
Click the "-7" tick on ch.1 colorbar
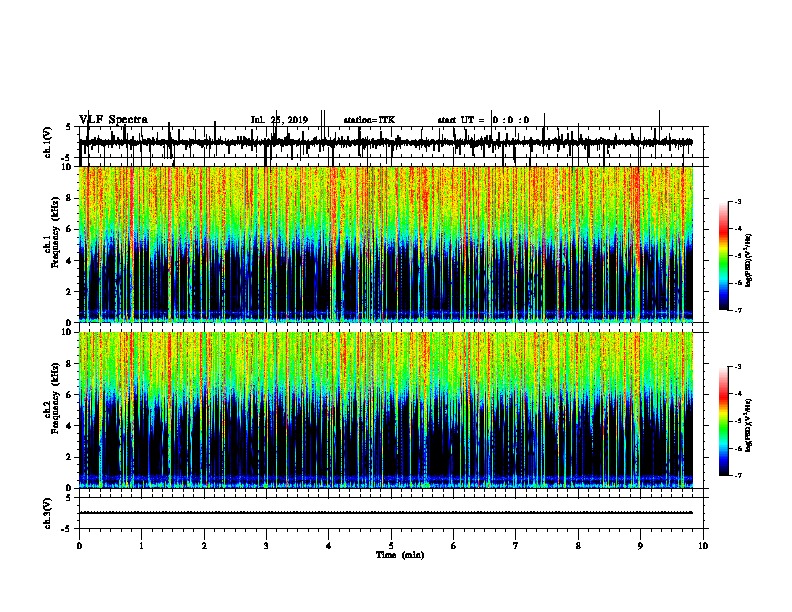click(737, 310)
